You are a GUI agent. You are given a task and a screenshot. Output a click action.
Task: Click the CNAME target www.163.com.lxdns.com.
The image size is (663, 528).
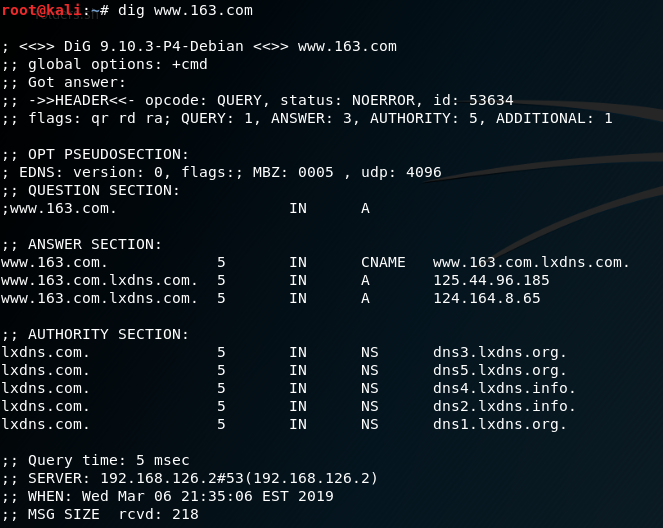pos(531,262)
